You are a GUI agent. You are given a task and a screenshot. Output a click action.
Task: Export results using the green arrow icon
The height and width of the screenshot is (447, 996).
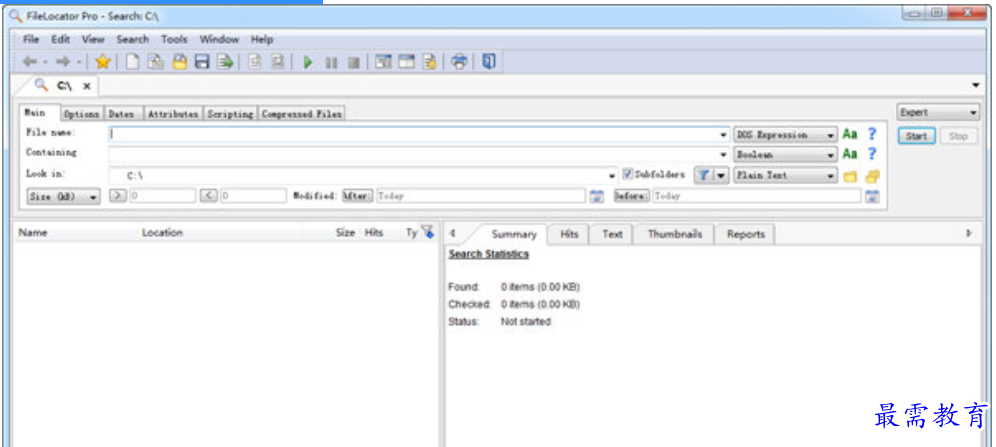click(225, 62)
